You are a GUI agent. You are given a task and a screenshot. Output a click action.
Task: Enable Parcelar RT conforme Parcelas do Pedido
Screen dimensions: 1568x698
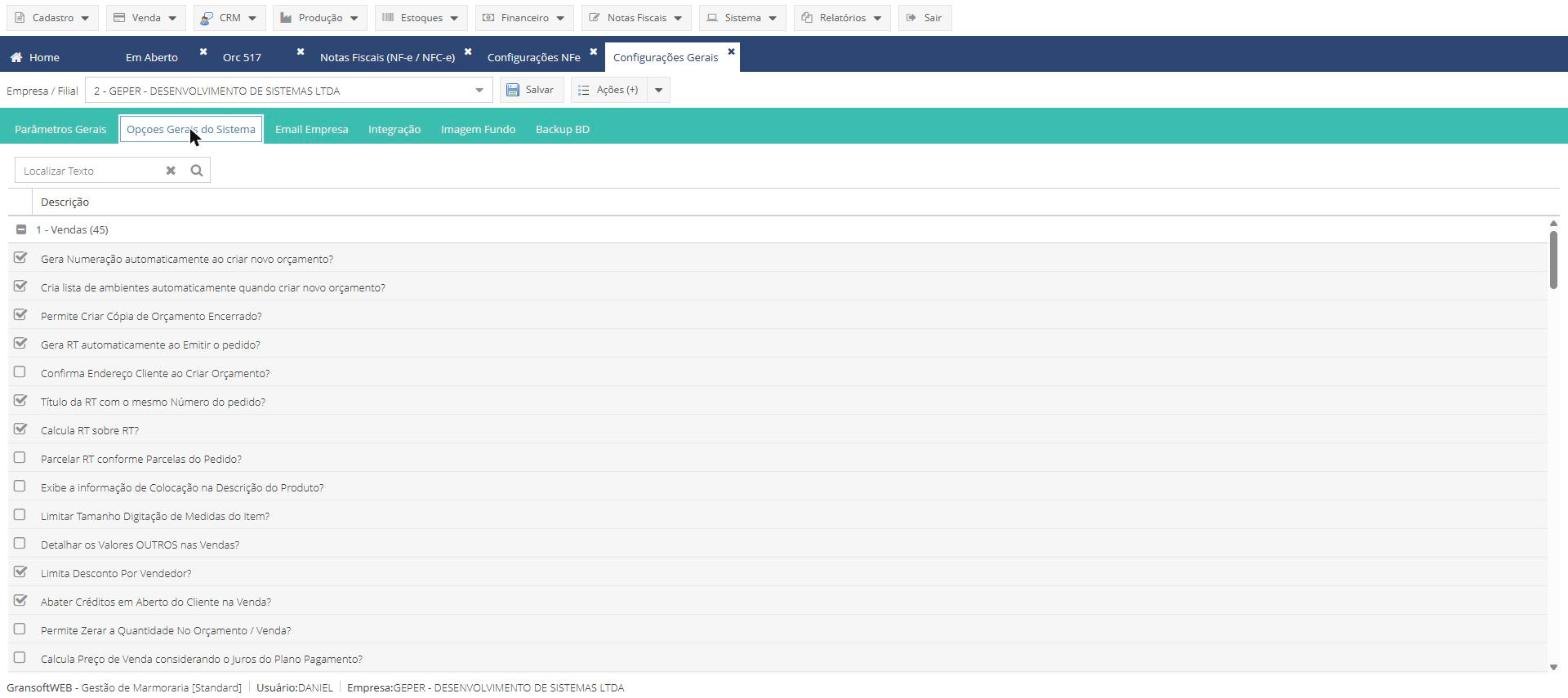[x=19, y=458]
